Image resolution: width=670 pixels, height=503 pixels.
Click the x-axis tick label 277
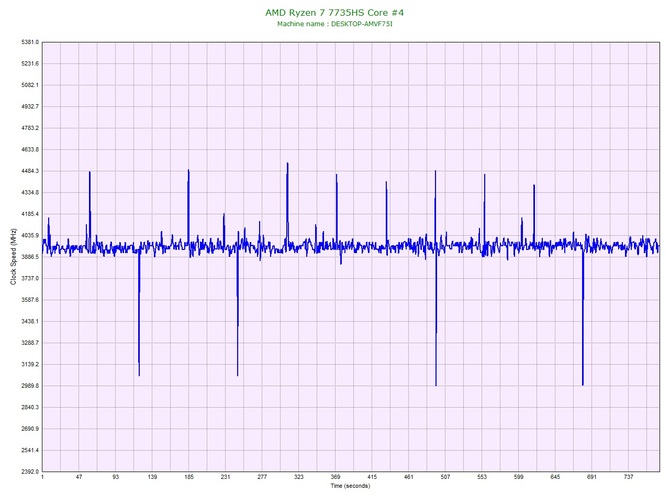(x=262, y=477)
